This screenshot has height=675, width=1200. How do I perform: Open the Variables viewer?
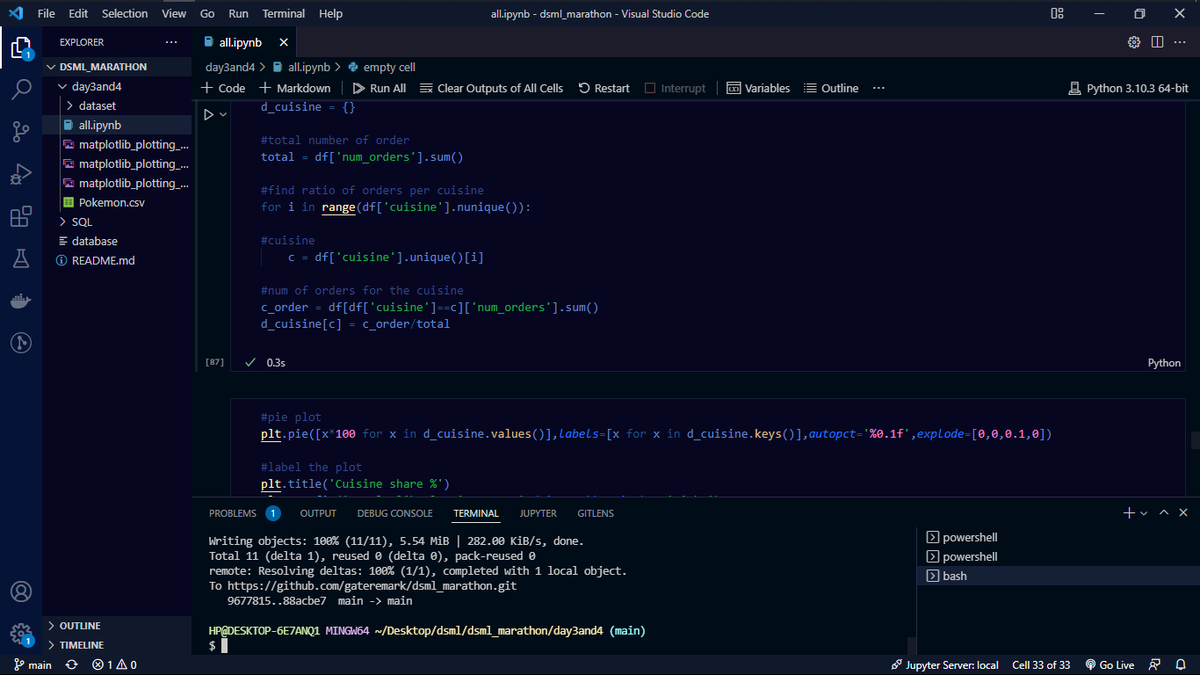(x=758, y=88)
